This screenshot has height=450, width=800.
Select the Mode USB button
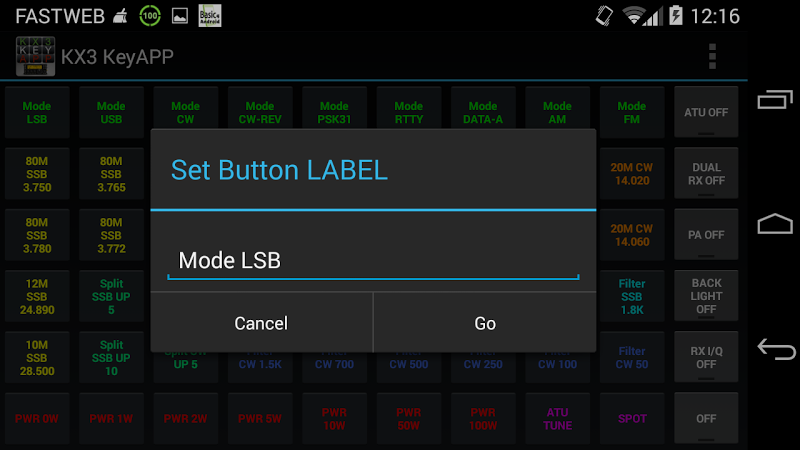click(111, 112)
